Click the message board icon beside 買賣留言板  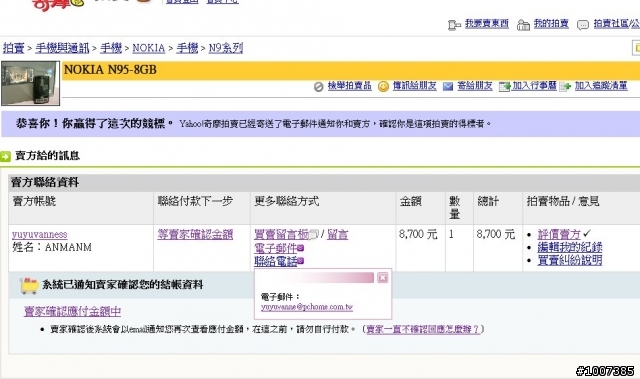[x=313, y=234]
